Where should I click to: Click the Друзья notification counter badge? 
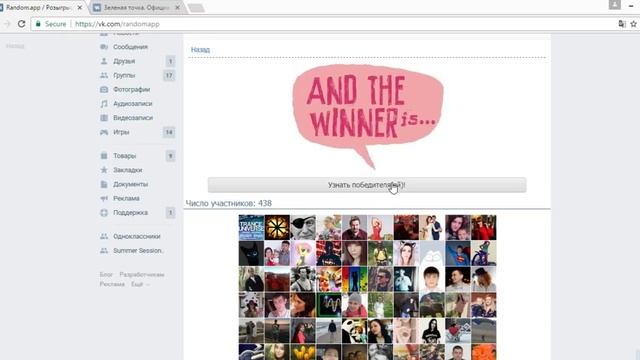tap(170, 61)
